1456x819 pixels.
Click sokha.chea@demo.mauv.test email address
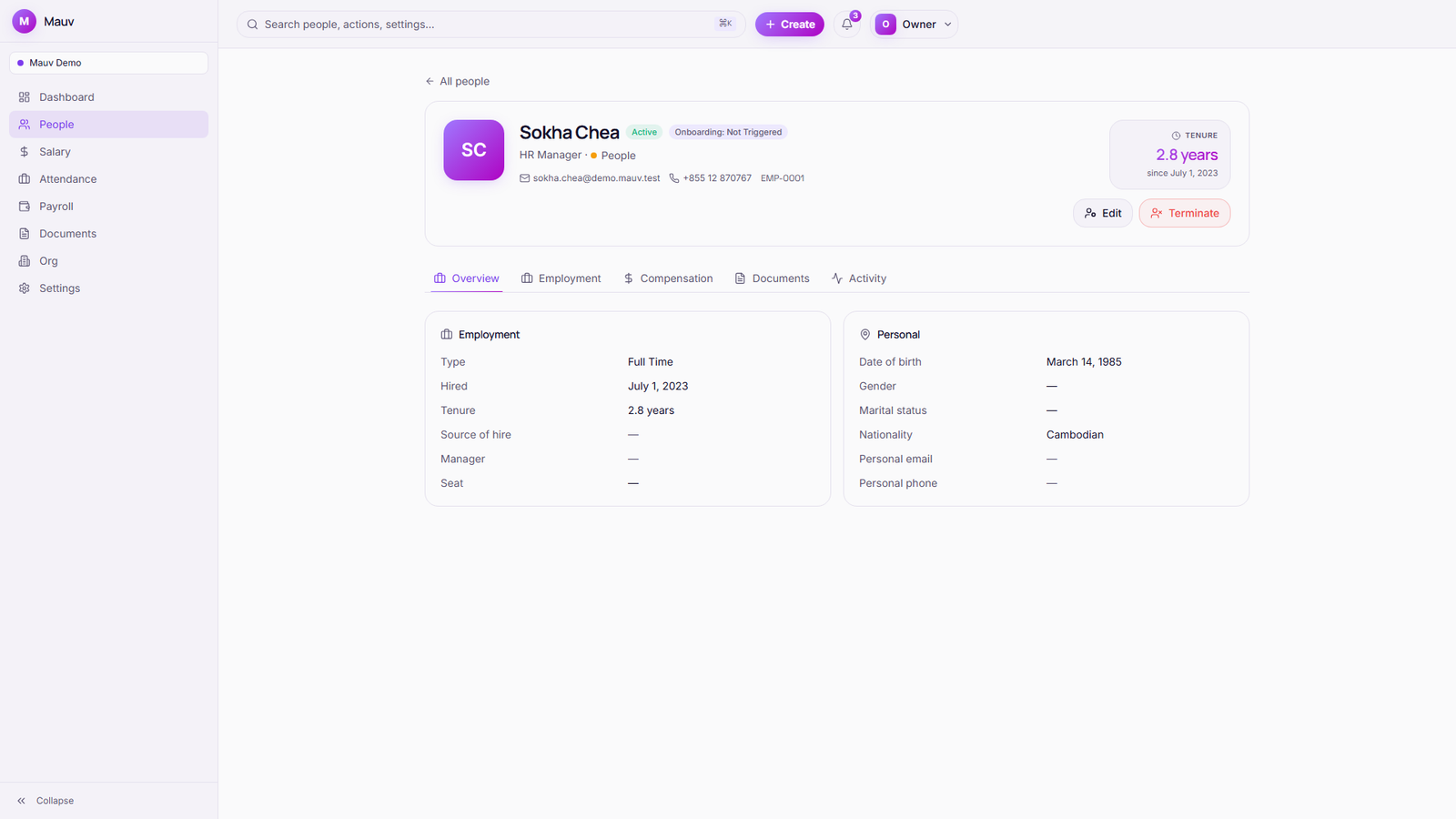pyautogui.click(x=596, y=178)
